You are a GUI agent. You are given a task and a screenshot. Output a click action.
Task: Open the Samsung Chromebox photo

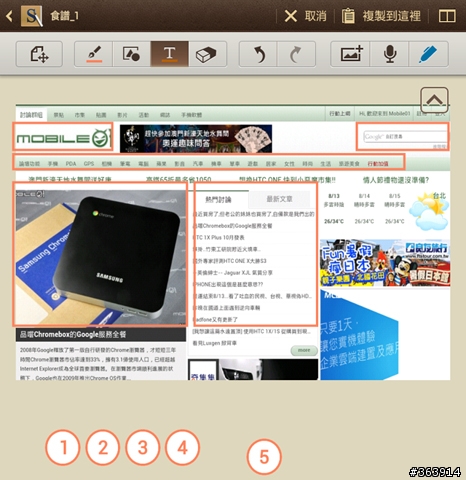pos(101,257)
